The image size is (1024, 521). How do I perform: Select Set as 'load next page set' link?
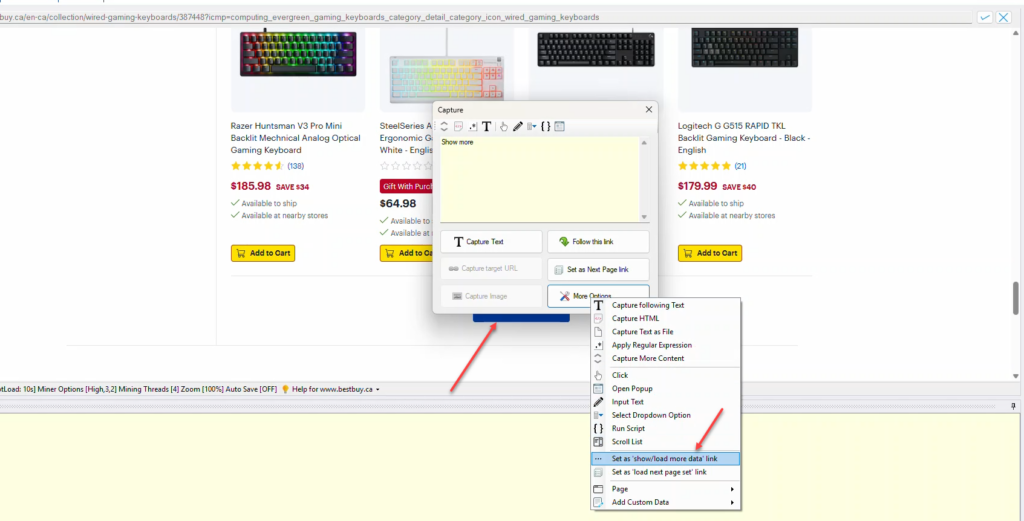tap(665, 472)
